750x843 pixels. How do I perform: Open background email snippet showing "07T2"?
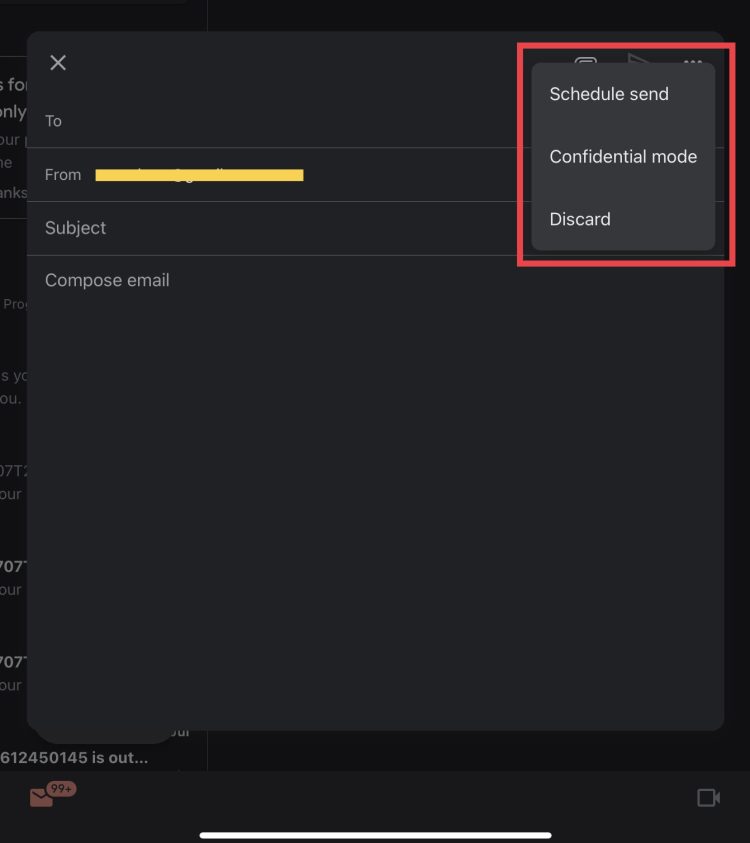(12, 471)
